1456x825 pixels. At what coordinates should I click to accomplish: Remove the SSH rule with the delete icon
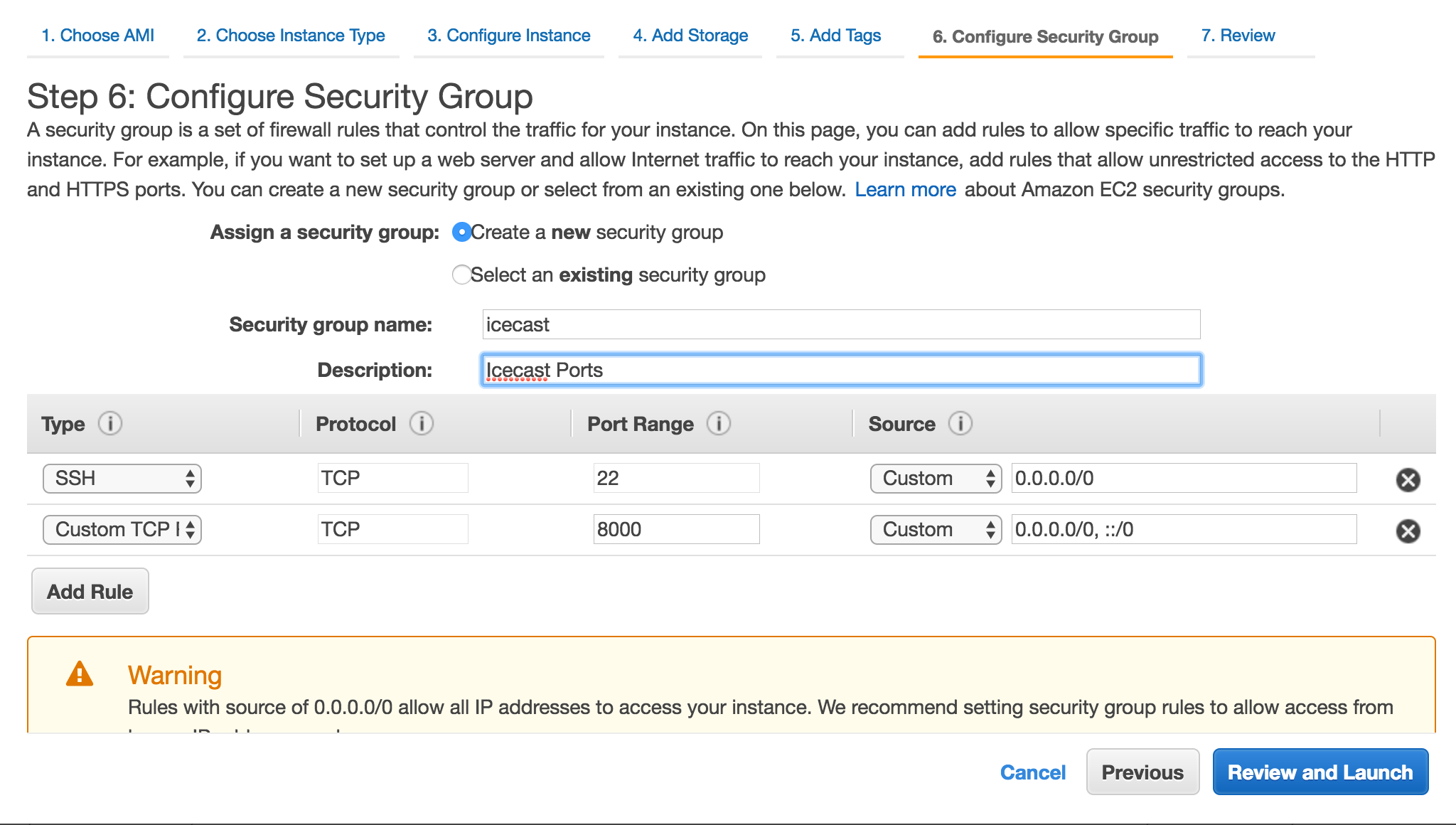coord(1408,479)
